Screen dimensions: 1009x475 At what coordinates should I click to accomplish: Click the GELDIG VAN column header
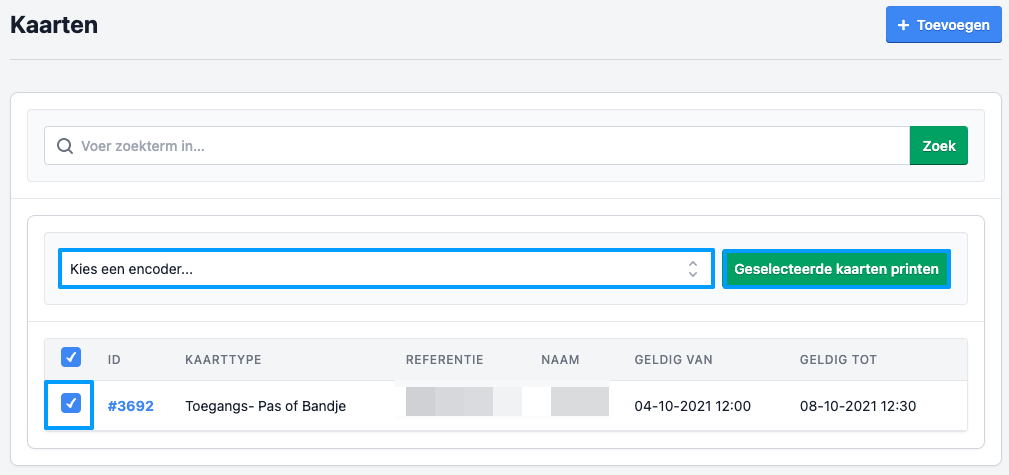coord(674,360)
